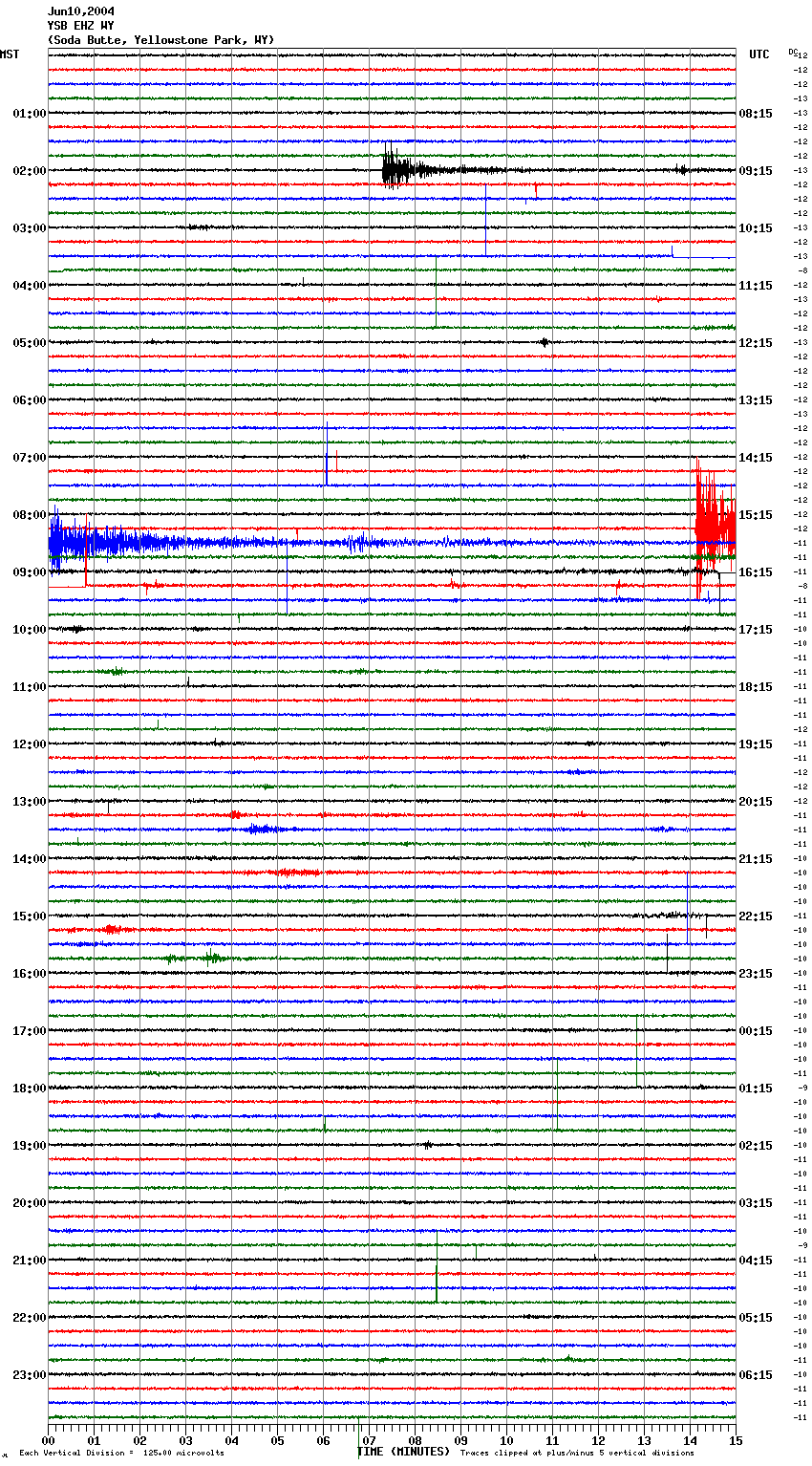The width and height of the screenshot is (812, 1466).
Task: Select the 06:00 MST time label
Action: pyautogui.click(x=30, y=400)
